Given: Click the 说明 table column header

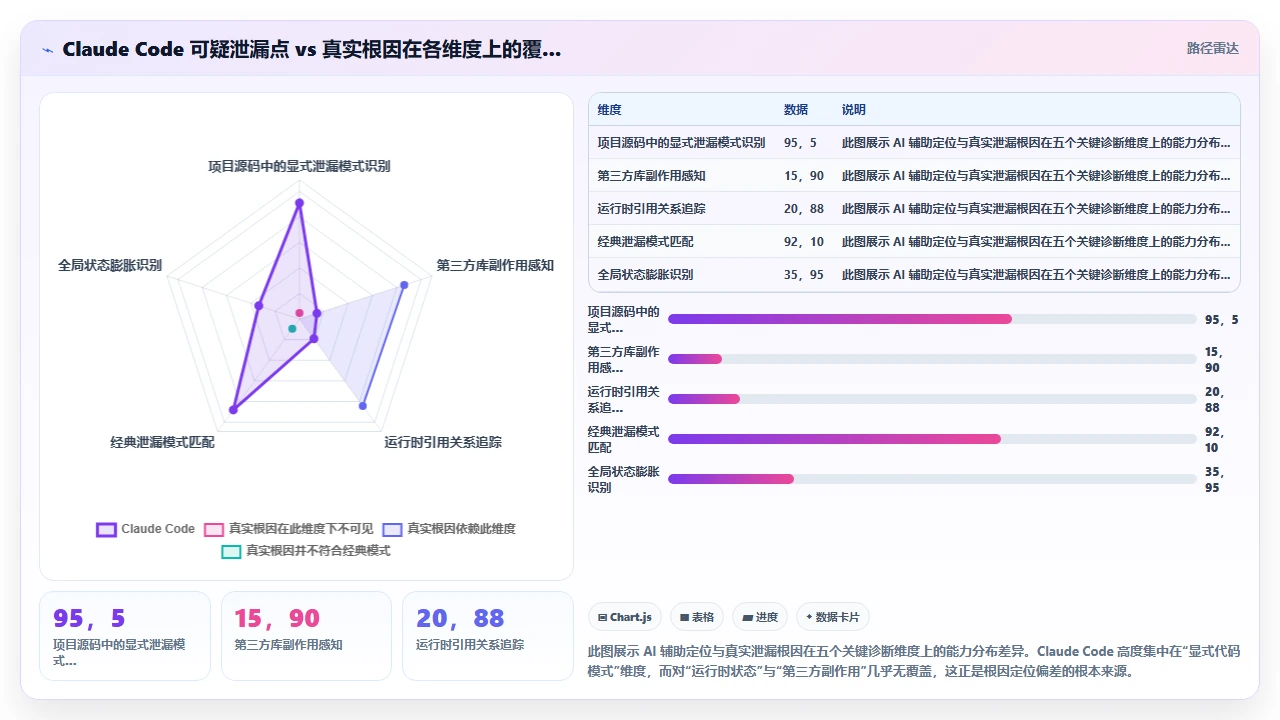Looking at the screenshot, I should click(x=853, y=110).
